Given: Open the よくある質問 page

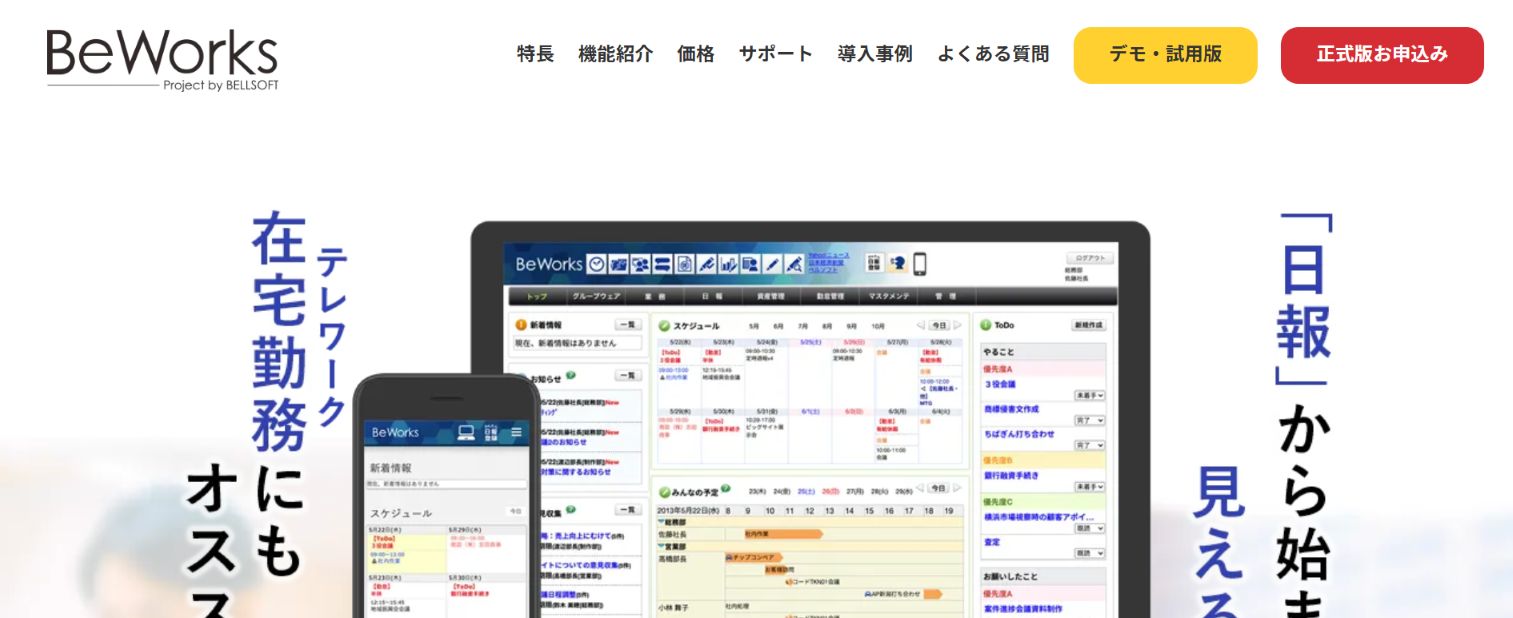Looking at the screenshot, I should pyautogui.click(x=993, y=54).
